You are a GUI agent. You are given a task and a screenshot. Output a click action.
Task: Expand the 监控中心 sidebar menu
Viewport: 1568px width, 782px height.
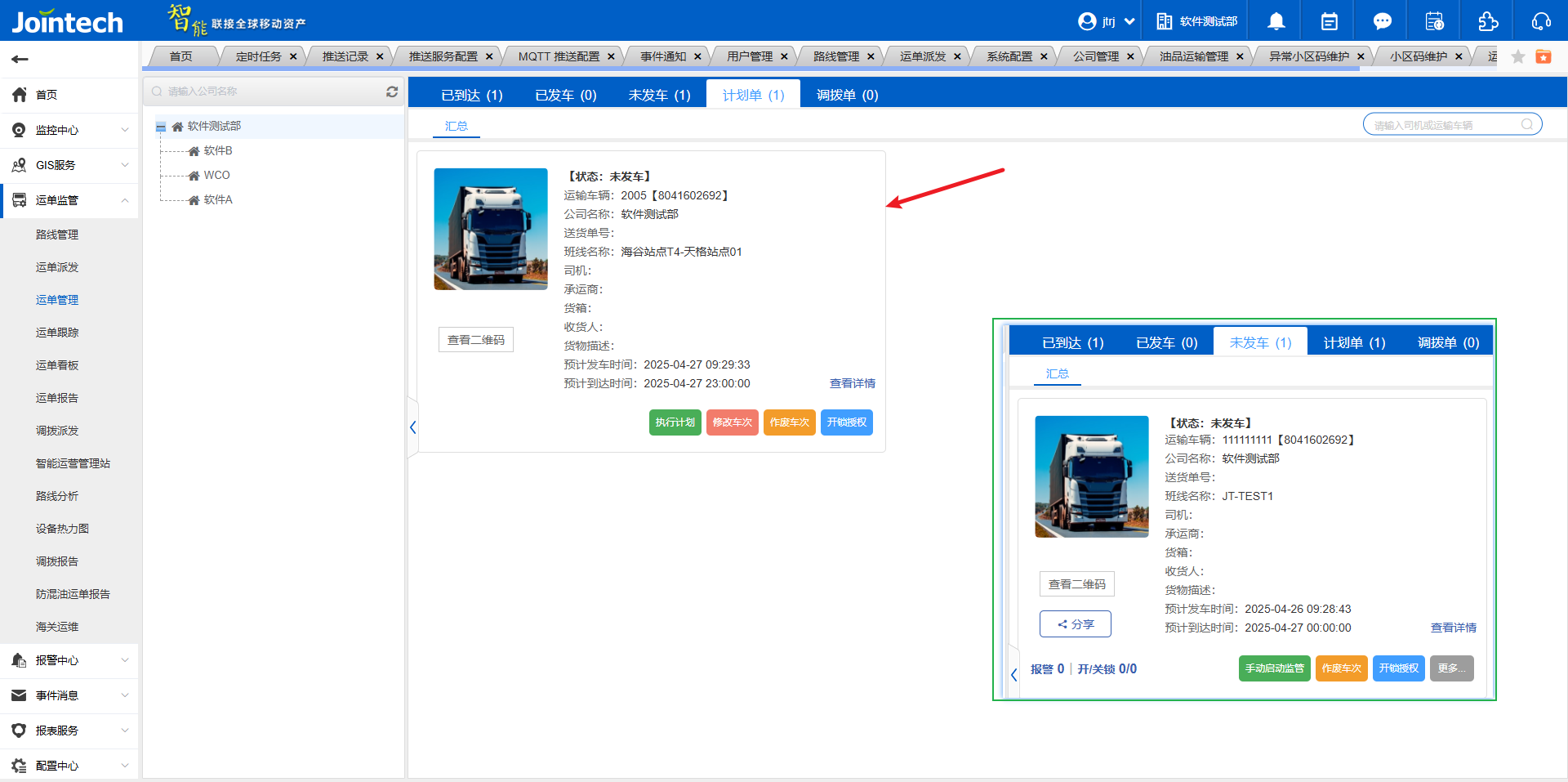69,130
